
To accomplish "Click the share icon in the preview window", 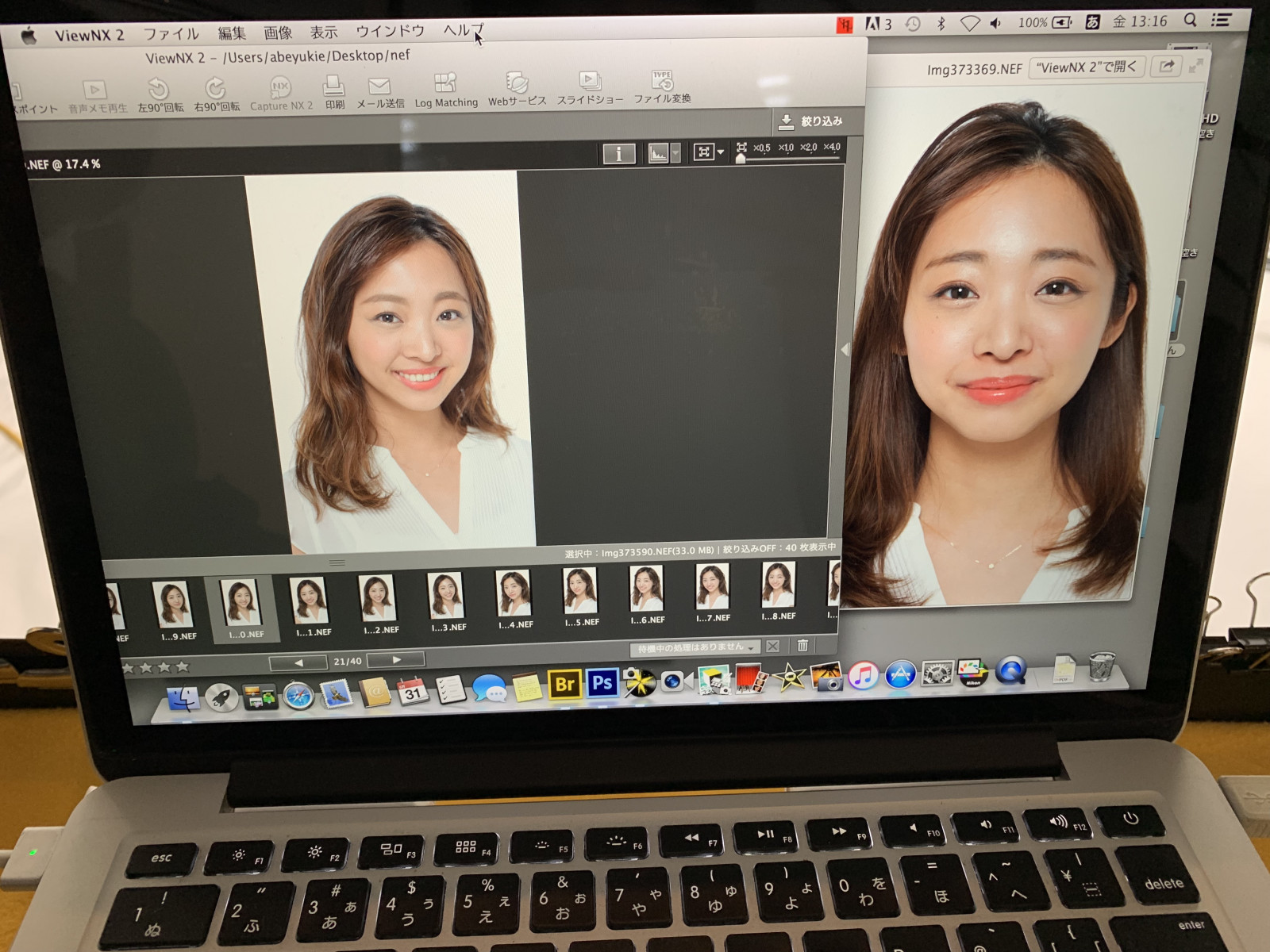I will click(1166, 67).
